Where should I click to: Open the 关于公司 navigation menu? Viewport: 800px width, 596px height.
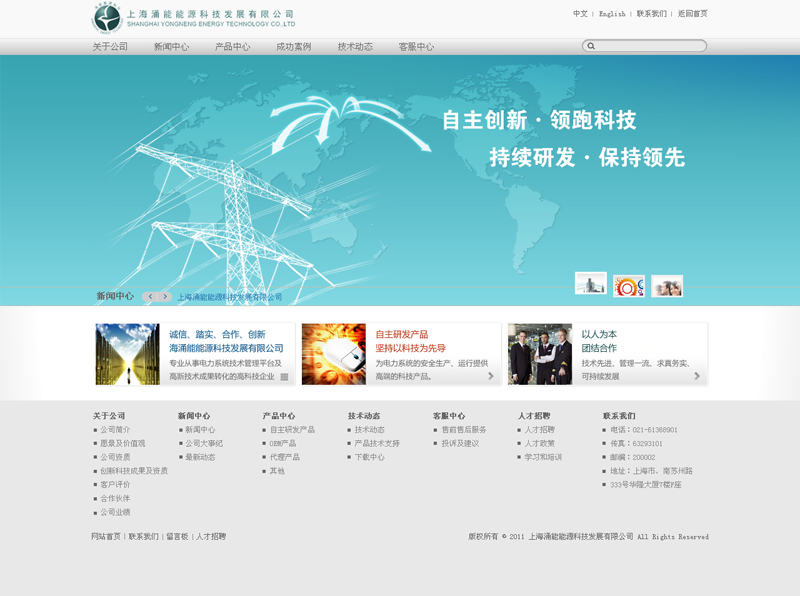pos(110,47)
